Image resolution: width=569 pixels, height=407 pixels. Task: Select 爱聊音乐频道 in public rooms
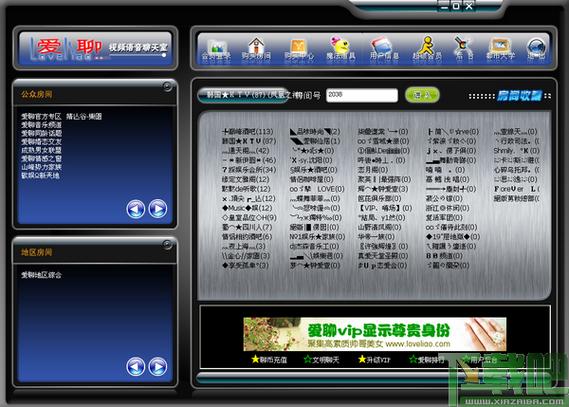click(41, 125)
